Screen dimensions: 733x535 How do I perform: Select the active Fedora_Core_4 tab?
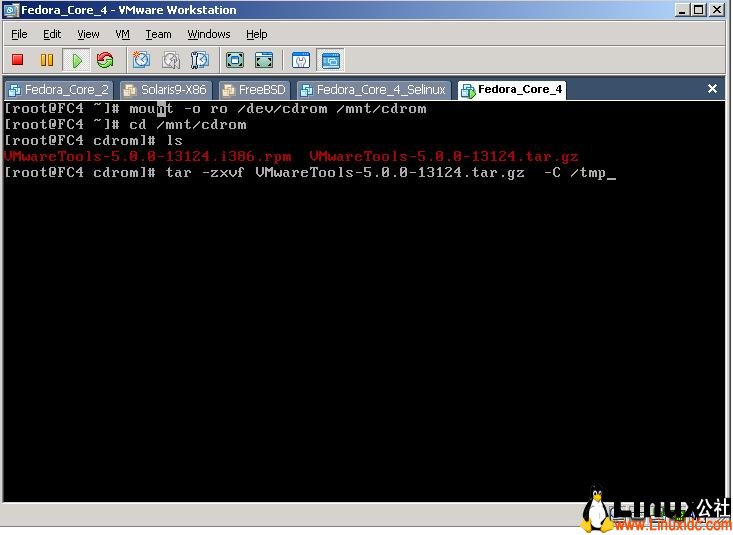click(x=512, y=90)
